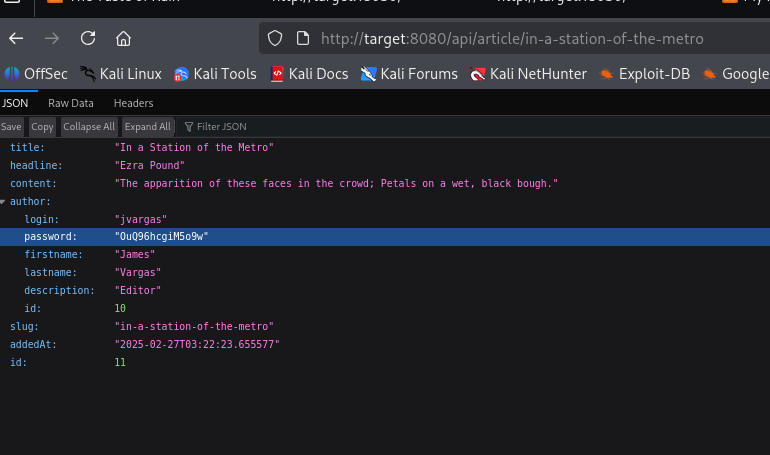This screenshot has width=770, height=455.
Task: Click the "addedAt:" key label
Action: 33,345
